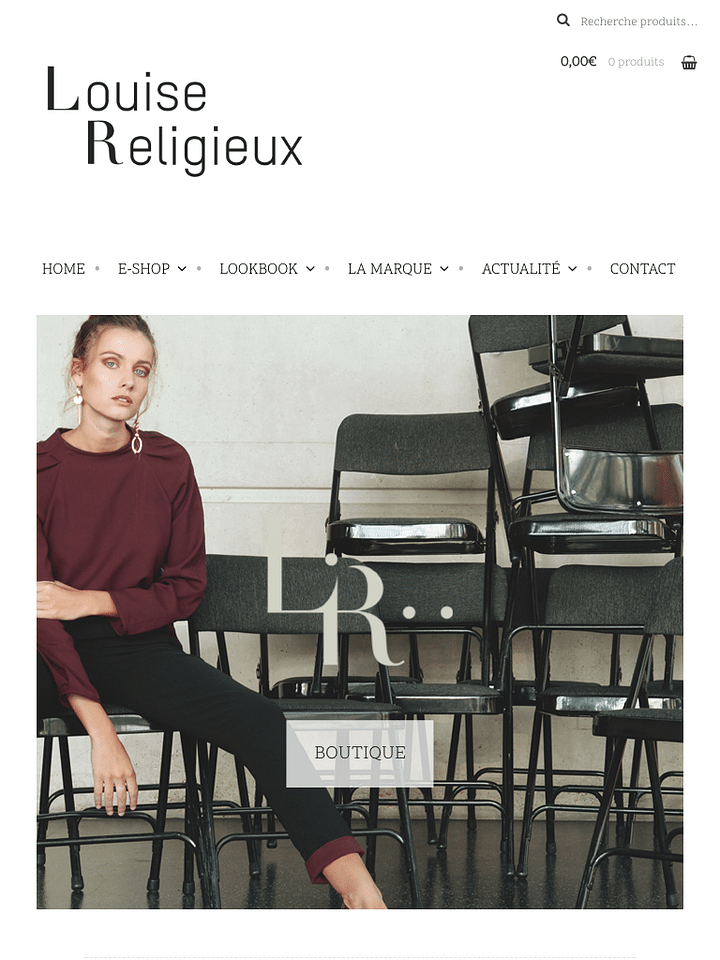Open the shopping basket icon
Image resolution: width=720 pixels, height=960 pixels.
689,62
